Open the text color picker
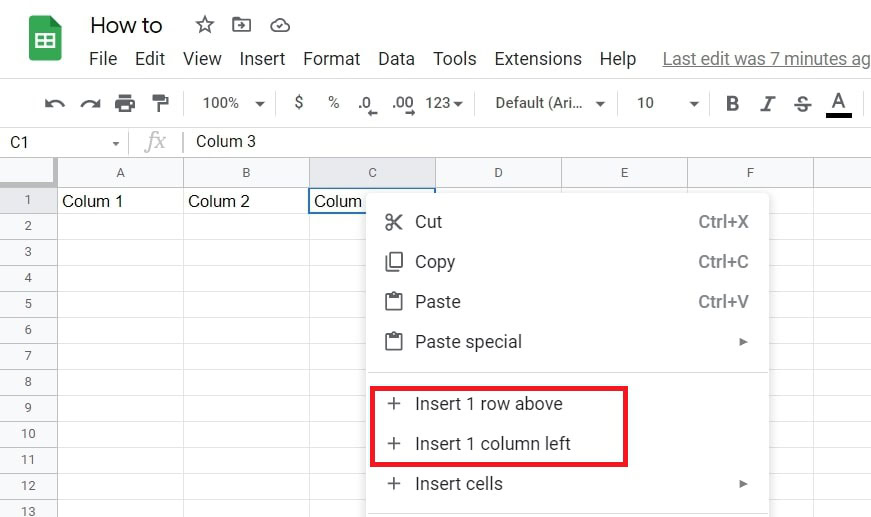The height and width of the screenshot is (517, 871). point(838,103)
